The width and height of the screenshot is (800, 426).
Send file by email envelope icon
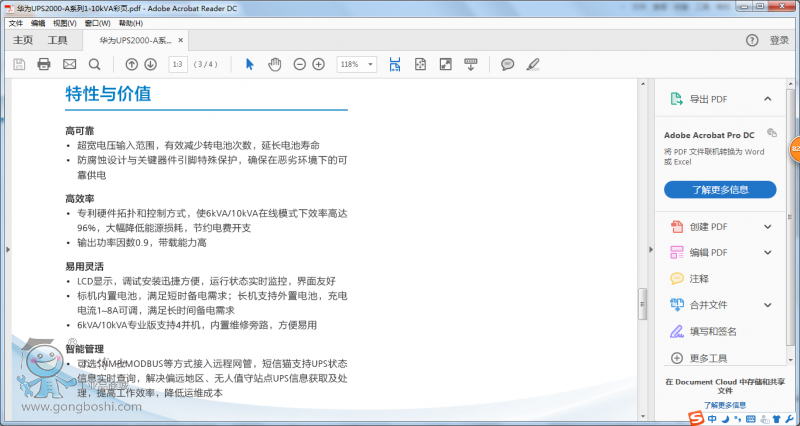click(x=69, y=64)
